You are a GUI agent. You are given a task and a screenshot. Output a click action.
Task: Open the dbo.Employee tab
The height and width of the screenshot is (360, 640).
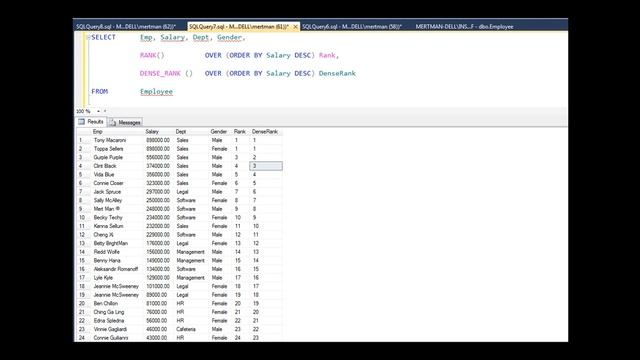[464, 27]
